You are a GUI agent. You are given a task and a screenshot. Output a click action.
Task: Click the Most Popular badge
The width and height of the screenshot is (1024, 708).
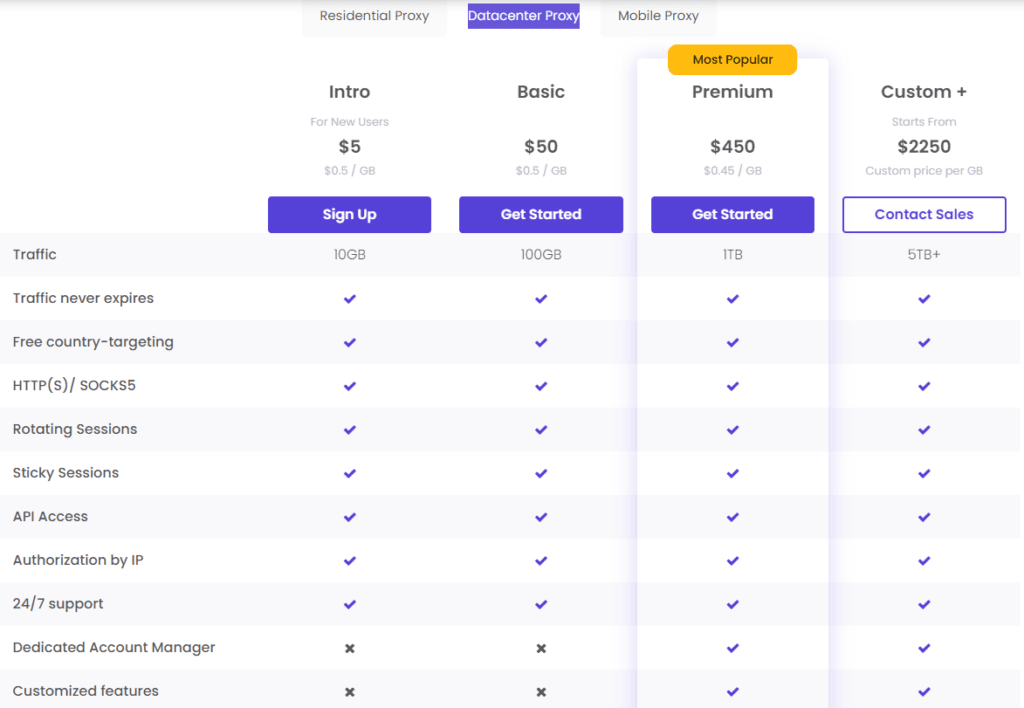tap(733, 59)
